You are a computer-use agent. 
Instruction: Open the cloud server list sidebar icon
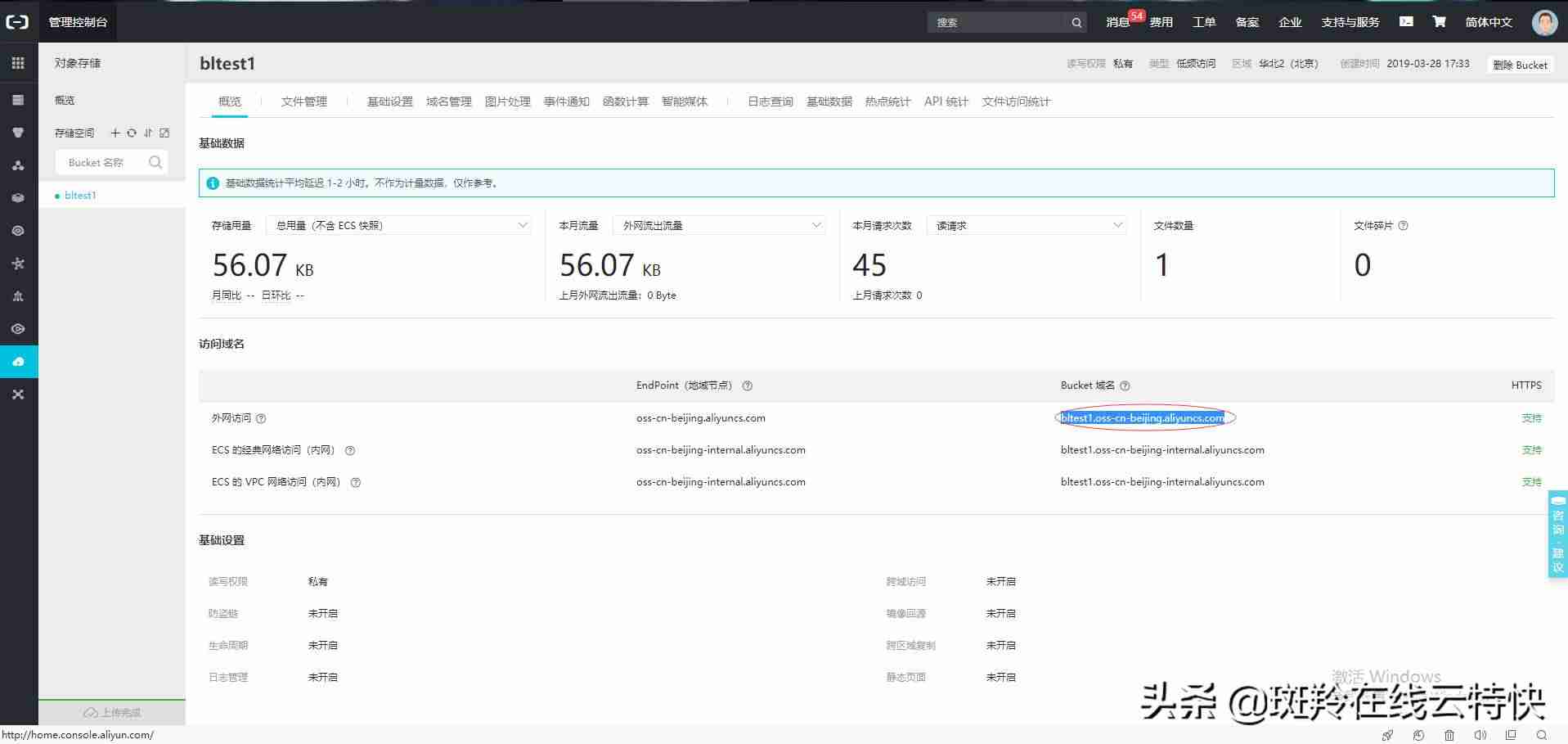[18, 100]
